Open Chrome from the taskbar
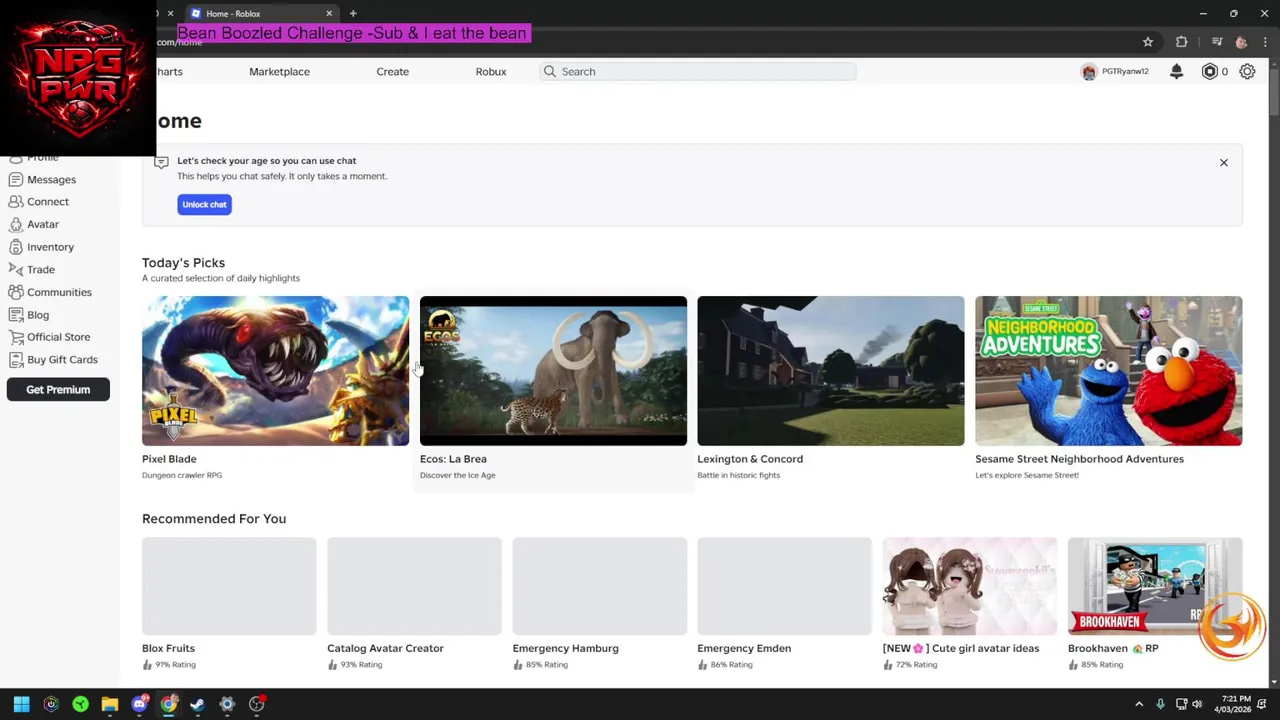This screenshot has width=1280, height=720. coord(168,704)
